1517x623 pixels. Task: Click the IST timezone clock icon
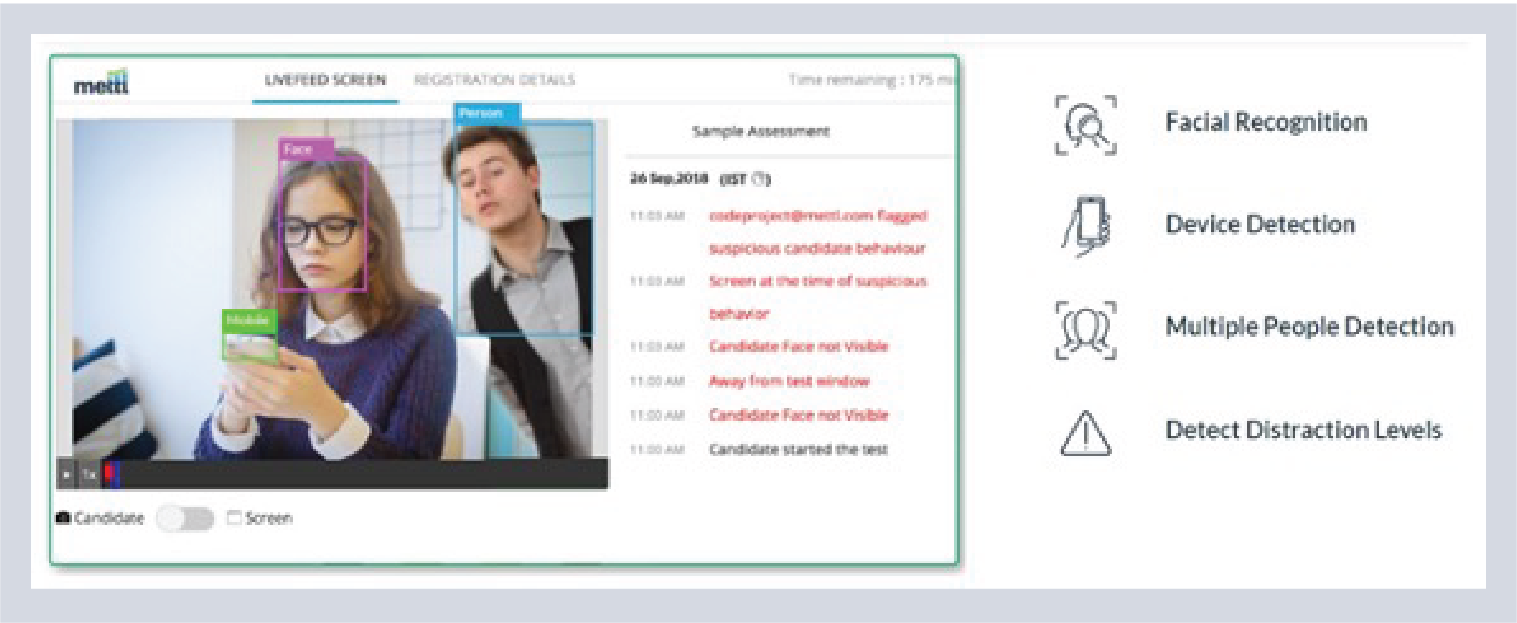click(759, 179)
